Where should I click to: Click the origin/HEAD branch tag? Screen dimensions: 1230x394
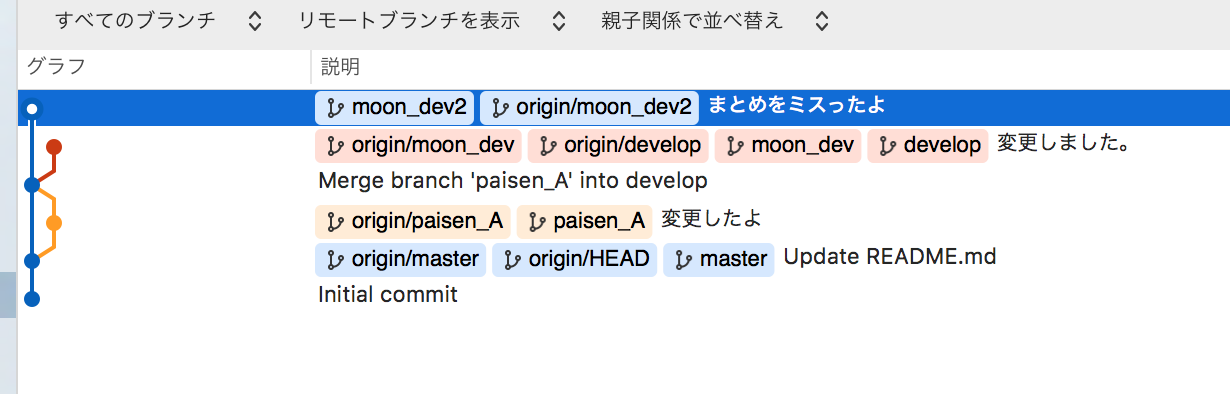click(x=574, y=259)
